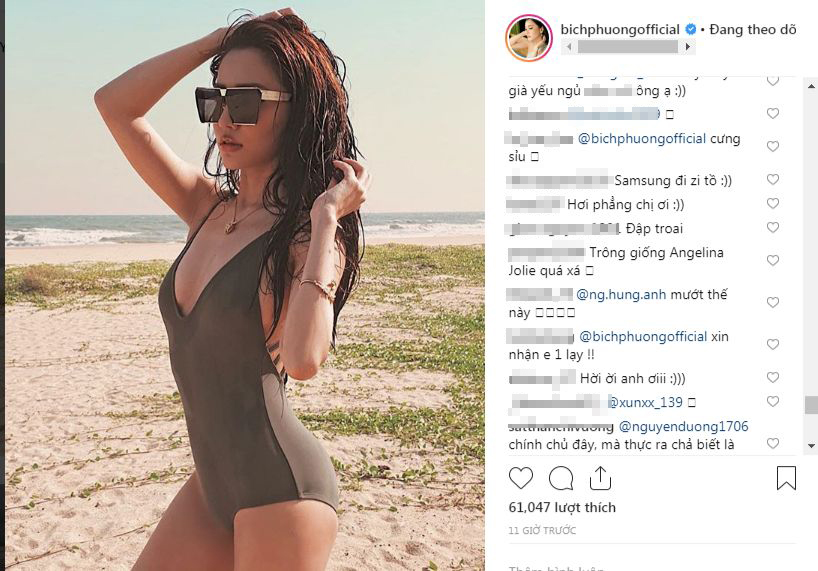The height and width of the screenshot is (571, 818).
Task: Click the right arrow under the username
Action: (x=688, y=47)
